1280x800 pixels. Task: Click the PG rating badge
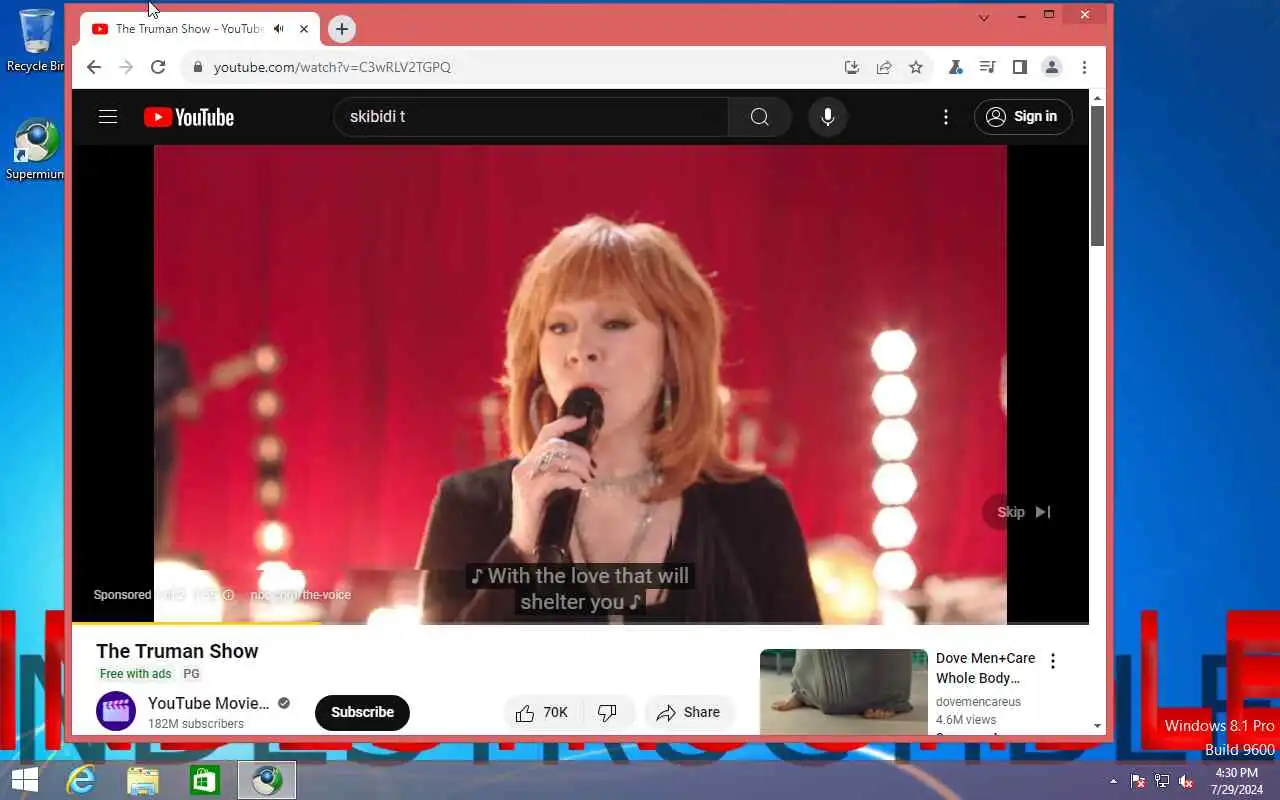coord(191,674)
